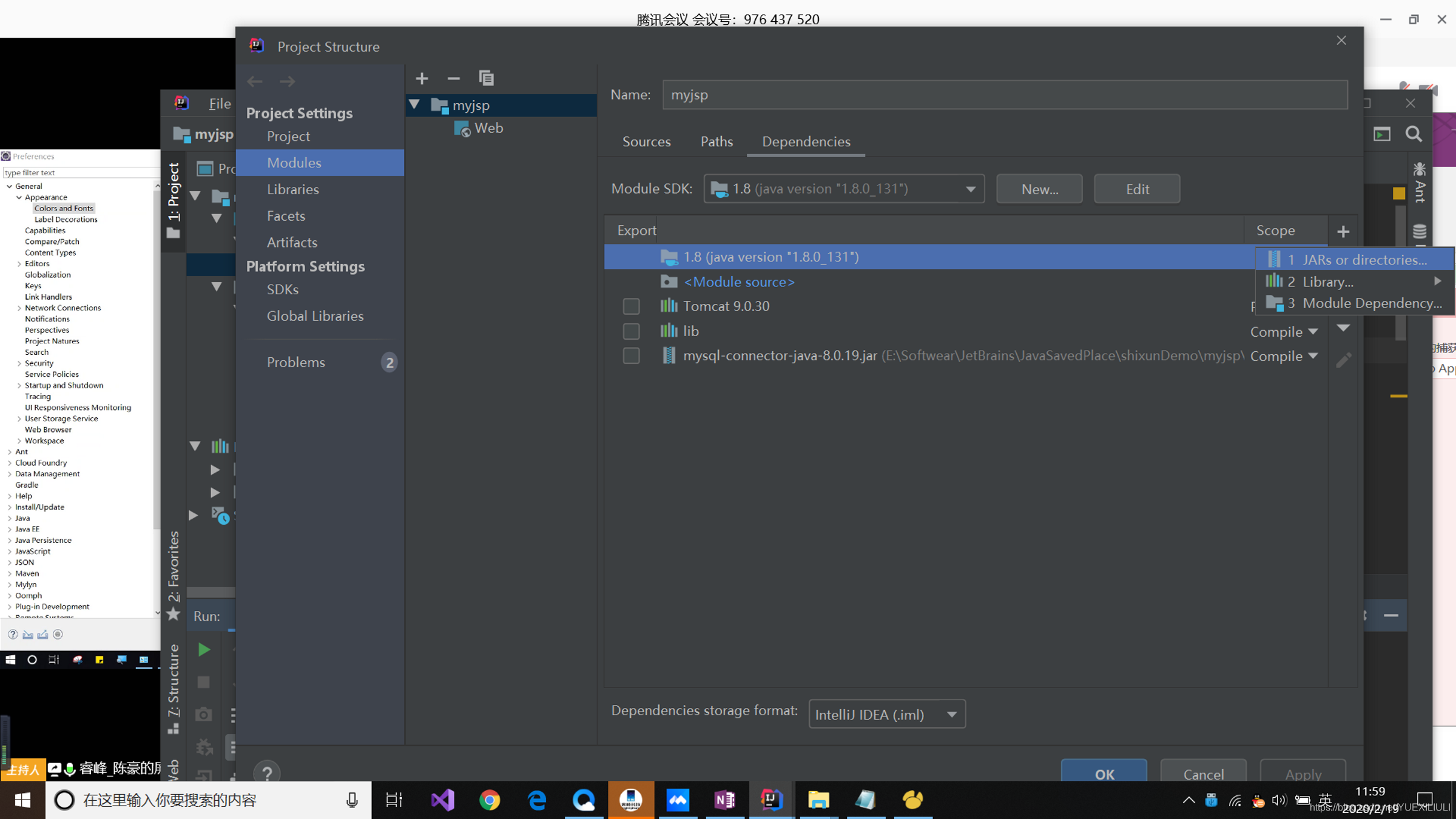Toggle export for mysql-connector jar
The width and height of the screenshot is (1456, 819).
(x=631, y=356)
